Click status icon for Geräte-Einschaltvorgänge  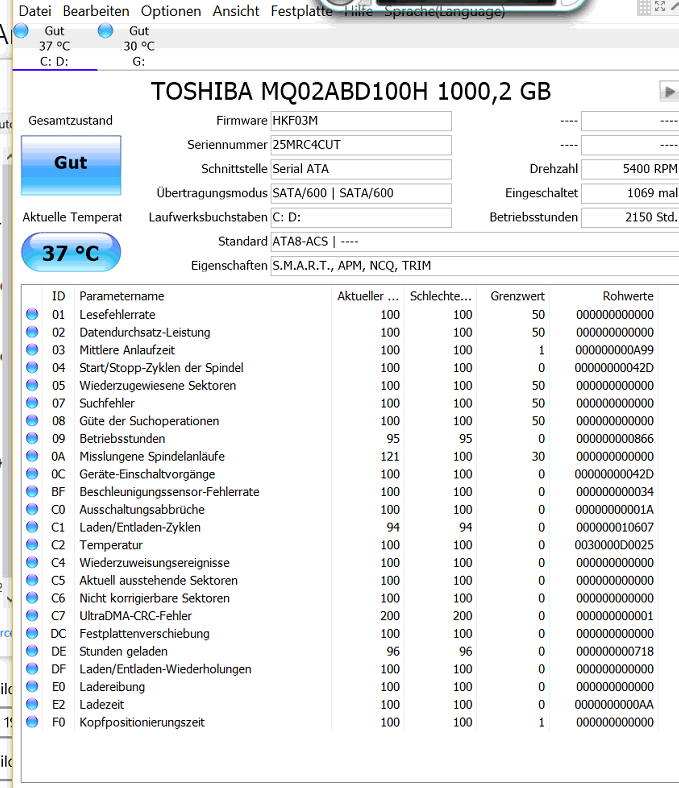tap(32, 474)
